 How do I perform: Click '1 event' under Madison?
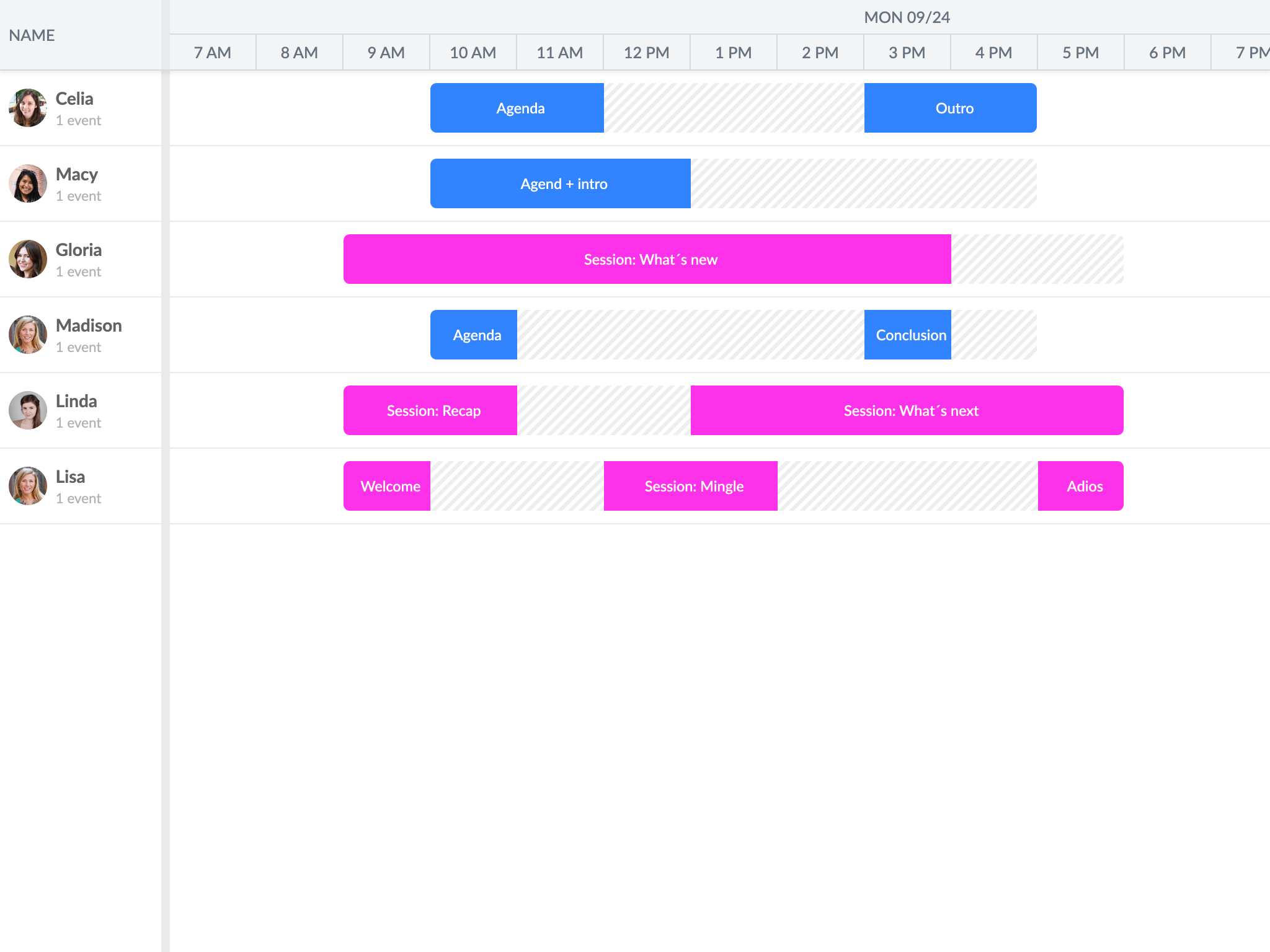tap(78, 347)
